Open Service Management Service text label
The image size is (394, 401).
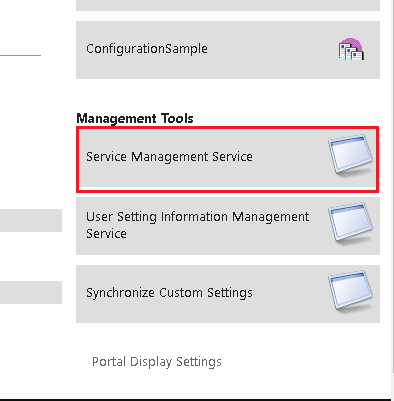(x=169, y=157)
